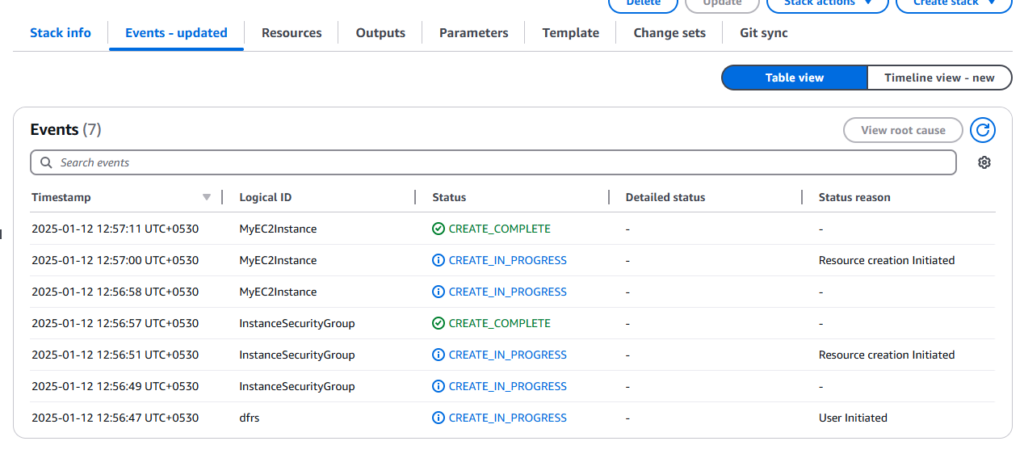This screenshot has width=1024, height=458.
Task: Go to the Stack info tab
Action: pos(60,33)
